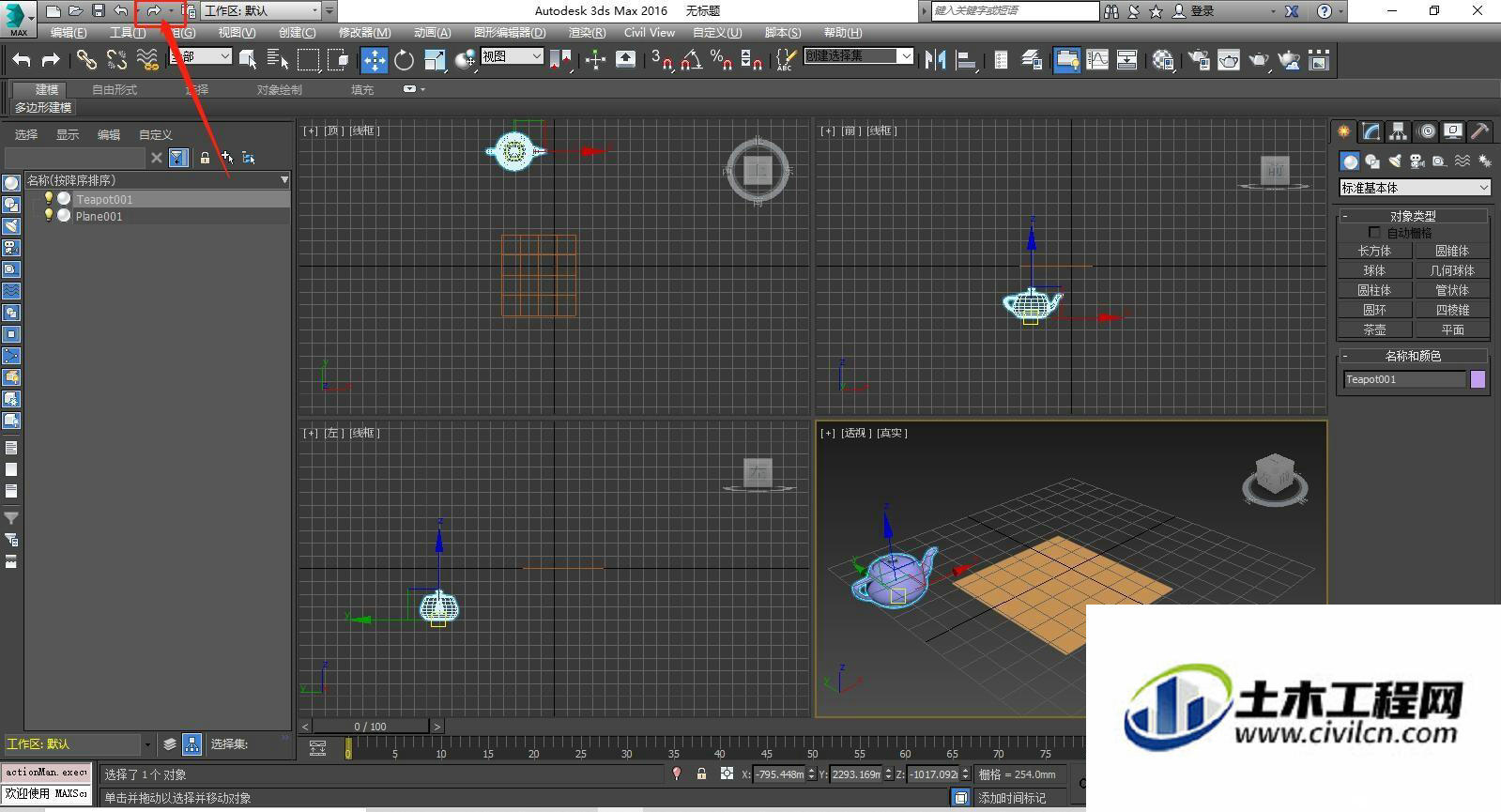Viewport: 1501px width, 812px height.
Task: Click the Open File folder icon
Action: 75,11
